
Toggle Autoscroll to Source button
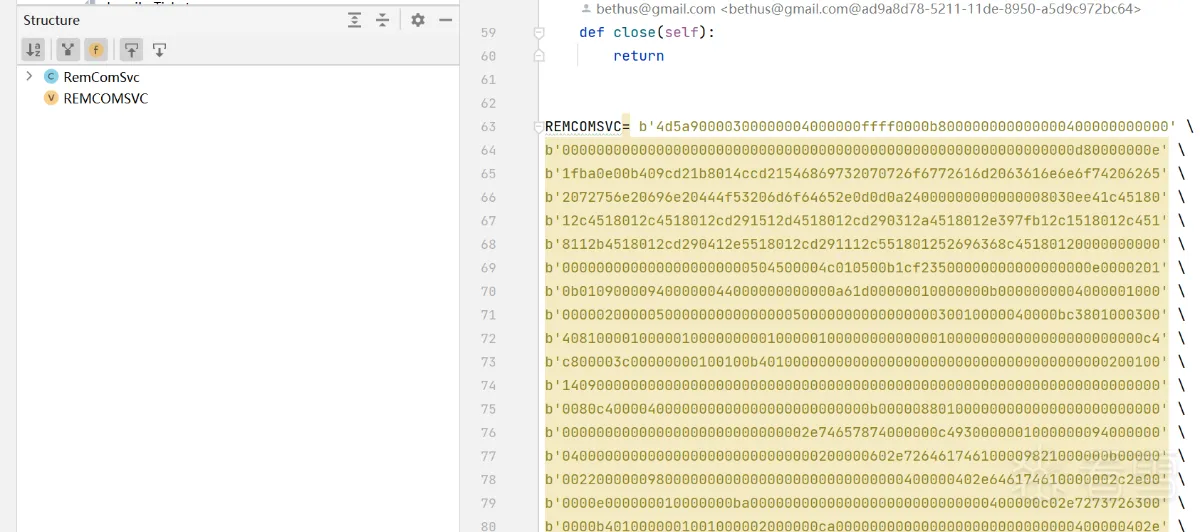click(x=130, y=49)
